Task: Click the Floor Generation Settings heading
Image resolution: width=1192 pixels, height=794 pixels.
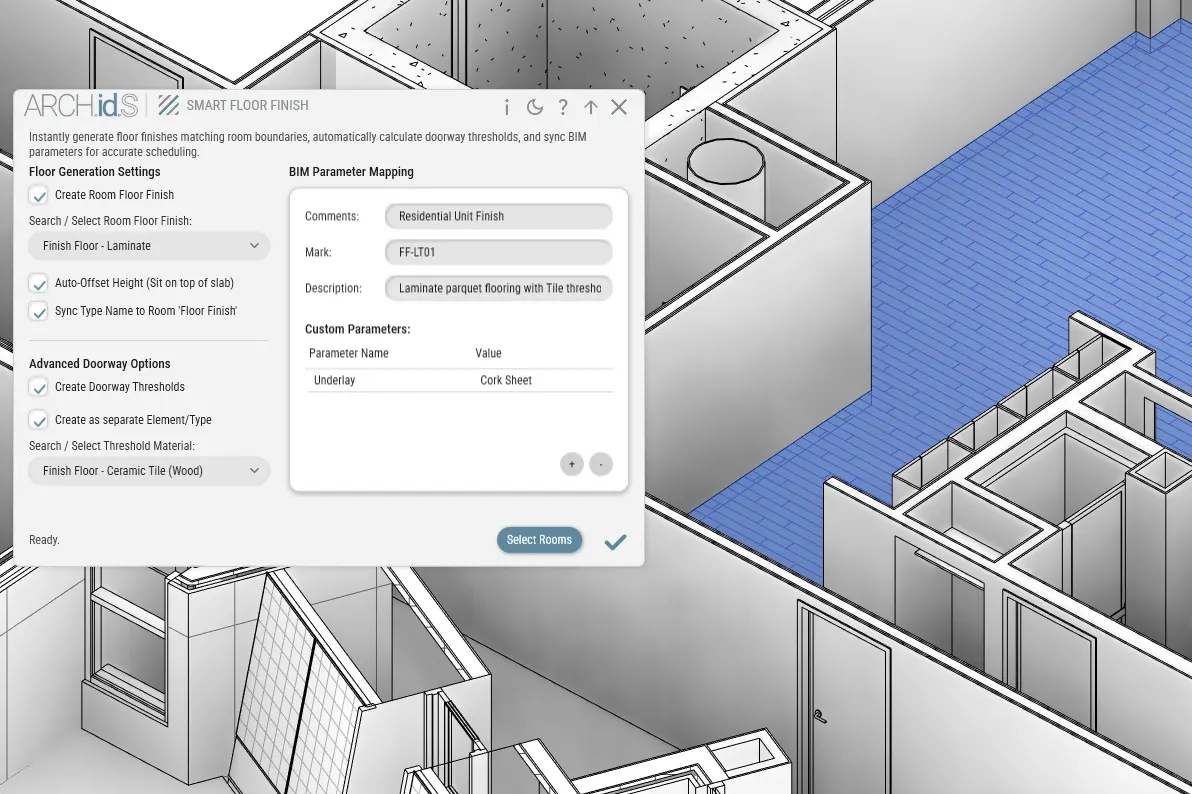Action: [x=94, y=172]
